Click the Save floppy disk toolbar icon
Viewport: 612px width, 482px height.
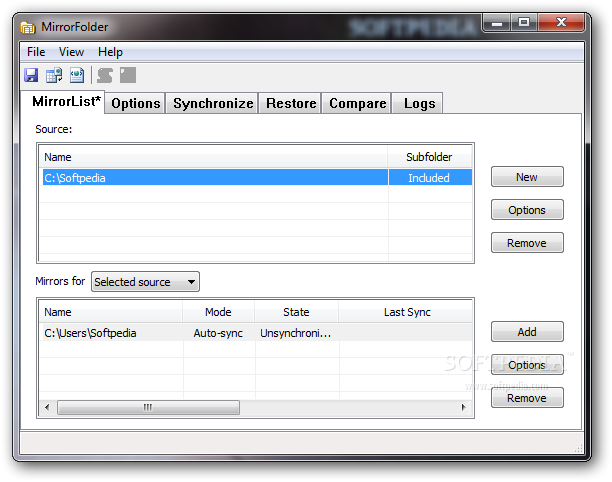coord(31,75)
